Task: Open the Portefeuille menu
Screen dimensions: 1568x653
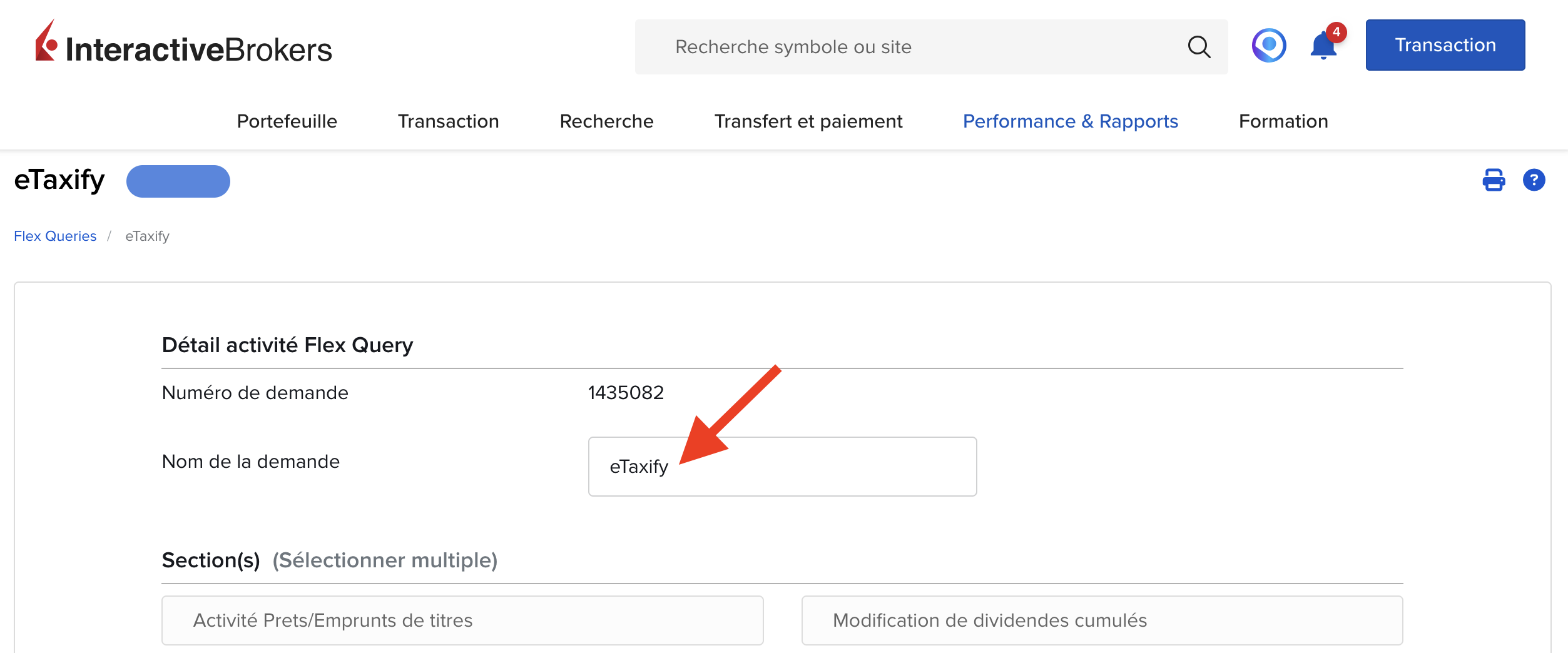Action: (287, 121)
